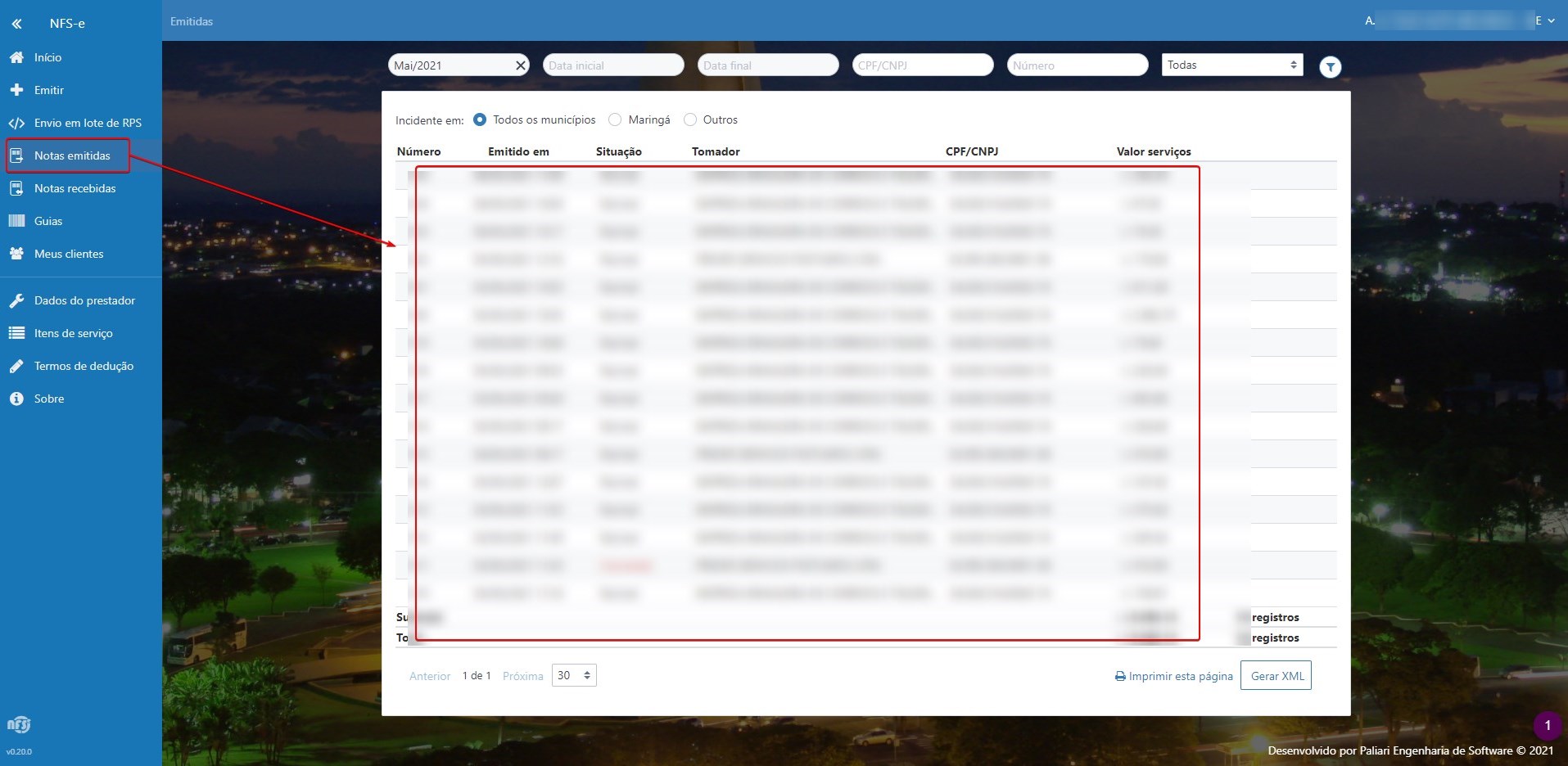The image size is (1568, 766).
Task: Select Todos os municípios radio option
Action: pyautogui.click(x=480, y=119)
